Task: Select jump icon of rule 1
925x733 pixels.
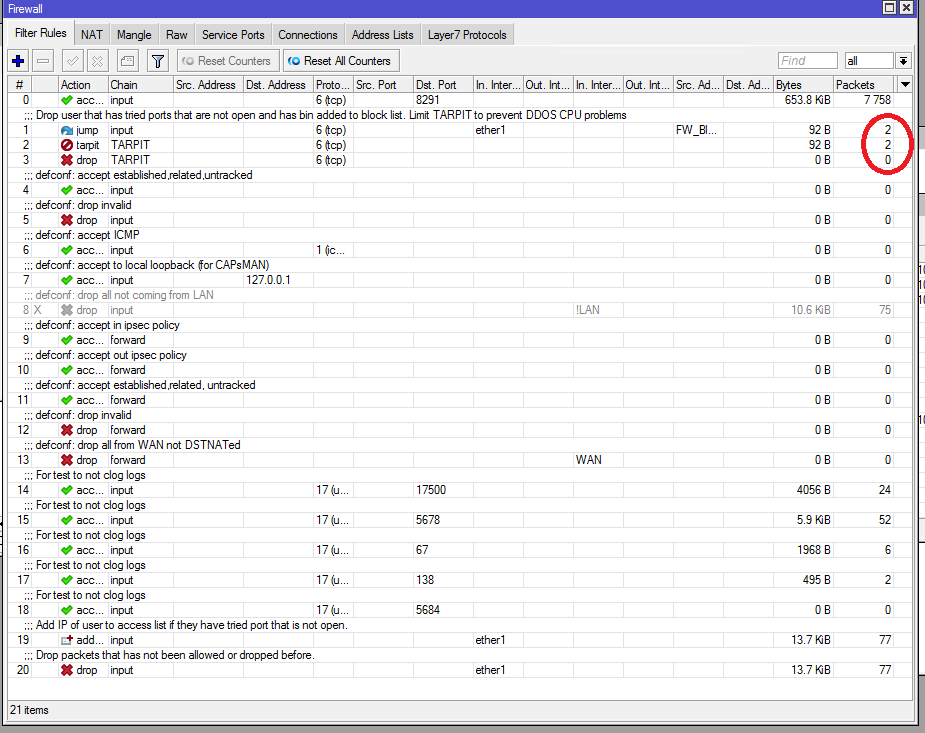Action: point(67,130)
